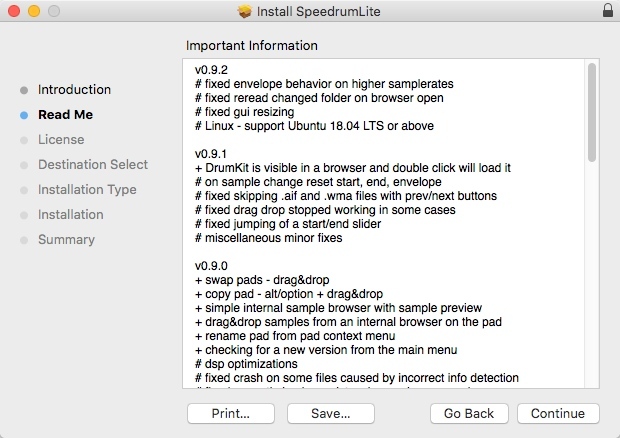Click the Summary step label

coord(66,240)
